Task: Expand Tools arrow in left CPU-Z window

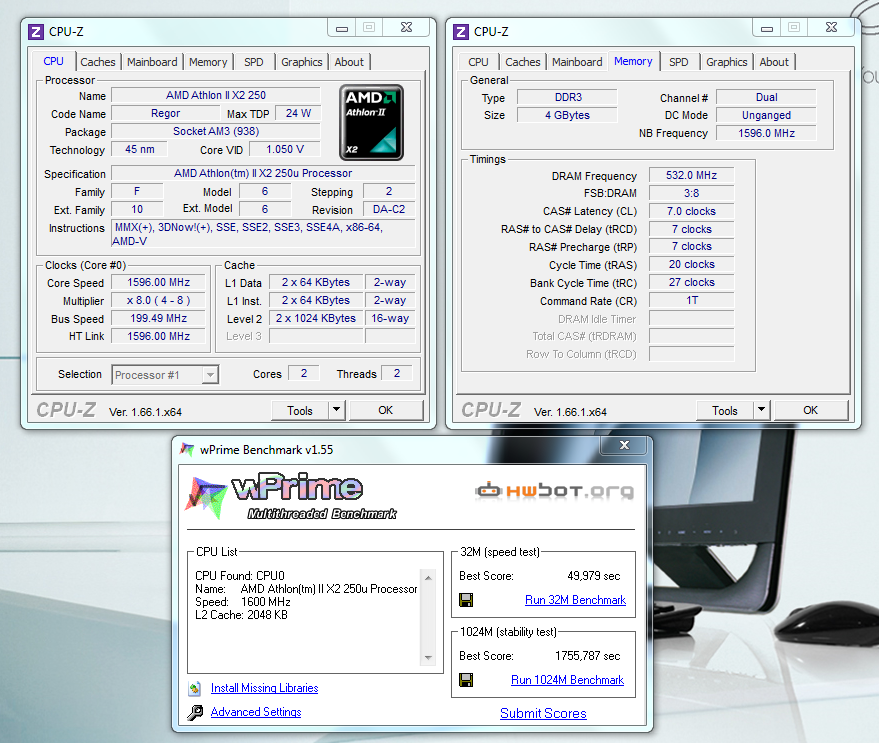Action: click(x=336, y=410)
